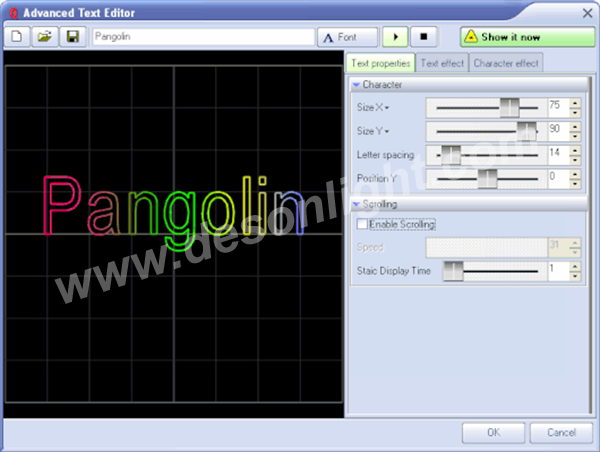600x452 pixels.
Task: Click the Letter spacing value field showing 14
Action: [x=559, y=155]
